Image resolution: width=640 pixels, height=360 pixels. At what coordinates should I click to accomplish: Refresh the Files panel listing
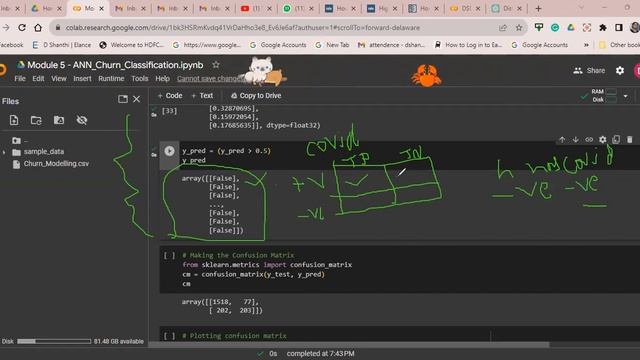pos(36,120)
